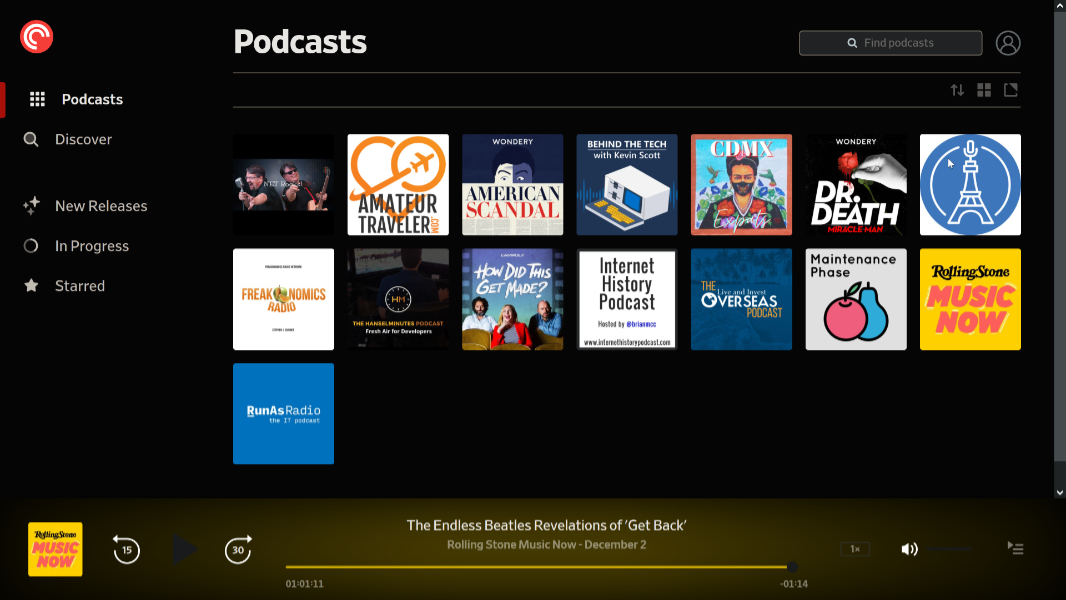Open the Dr. Death podcast thumbnail

tap(856, 185)
